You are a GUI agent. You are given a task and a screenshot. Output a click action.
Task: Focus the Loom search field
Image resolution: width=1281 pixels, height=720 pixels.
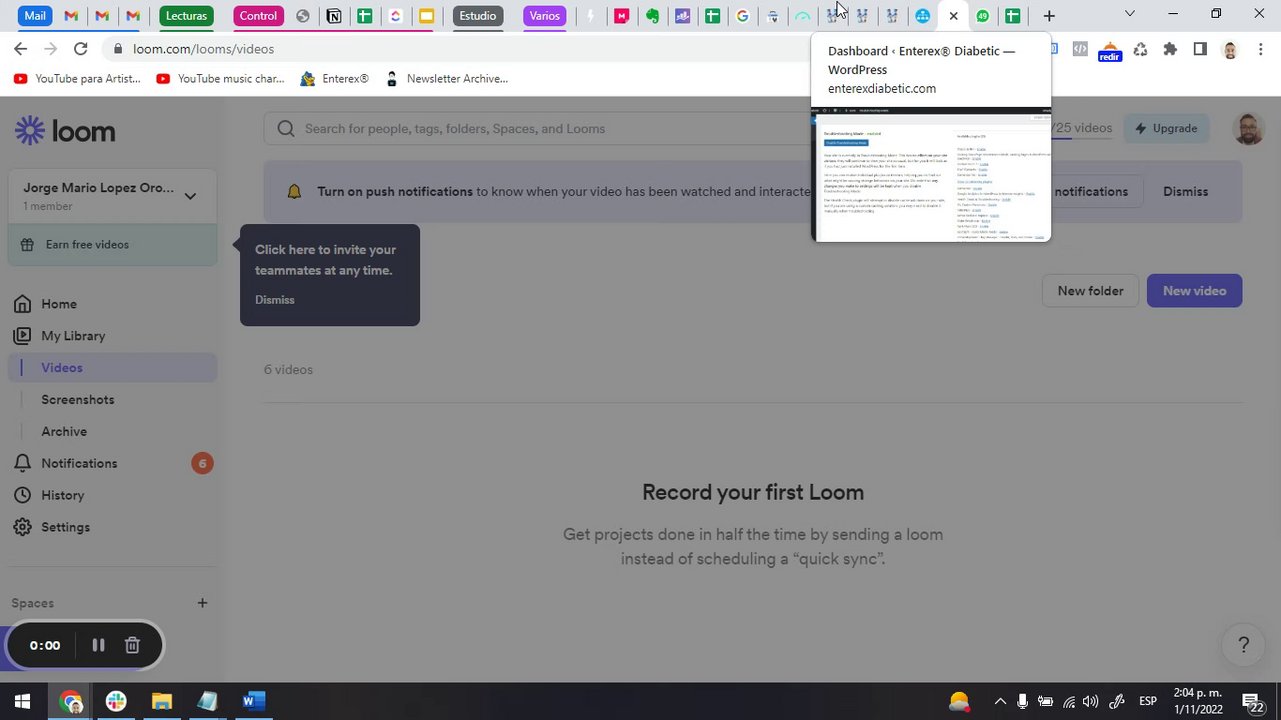540,129
